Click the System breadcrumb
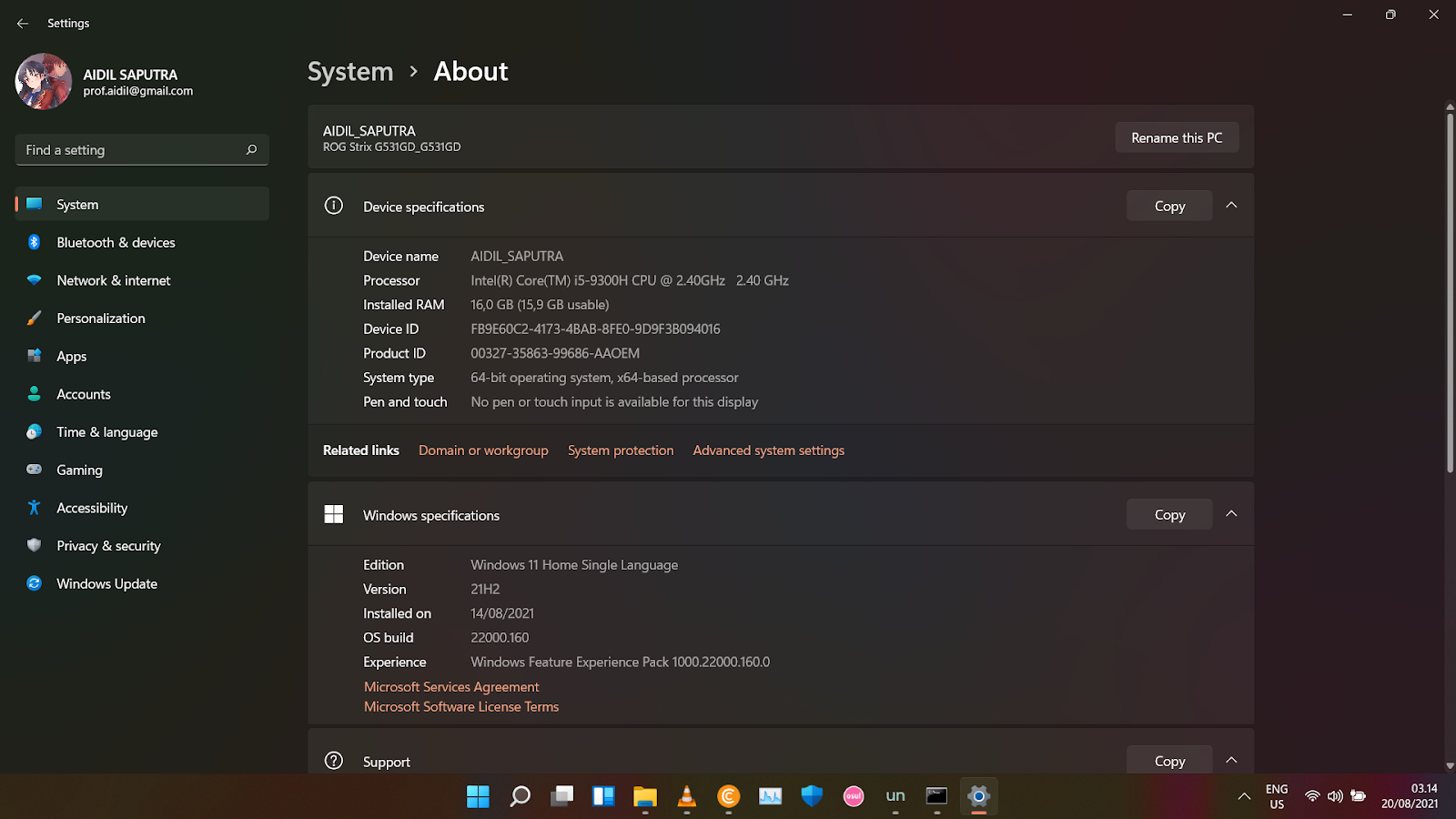The width and height of the screenshot is (1456, 819). 350,72
